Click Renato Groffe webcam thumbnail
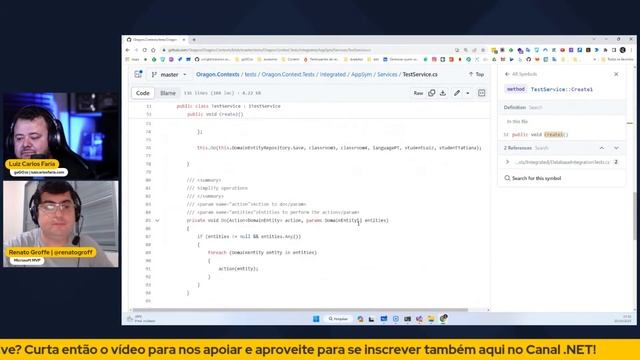The image size is (640, 360). pyautogui.click(x=61, y=224)
